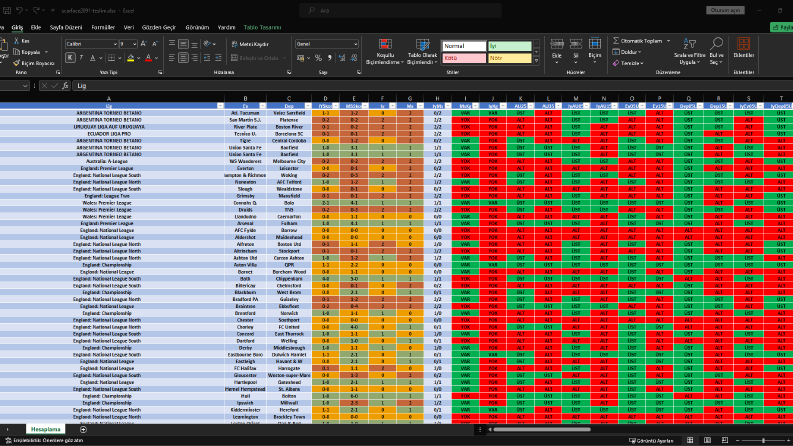Apply percent style format
793x446 pixels.
click(x=319, y=58)
